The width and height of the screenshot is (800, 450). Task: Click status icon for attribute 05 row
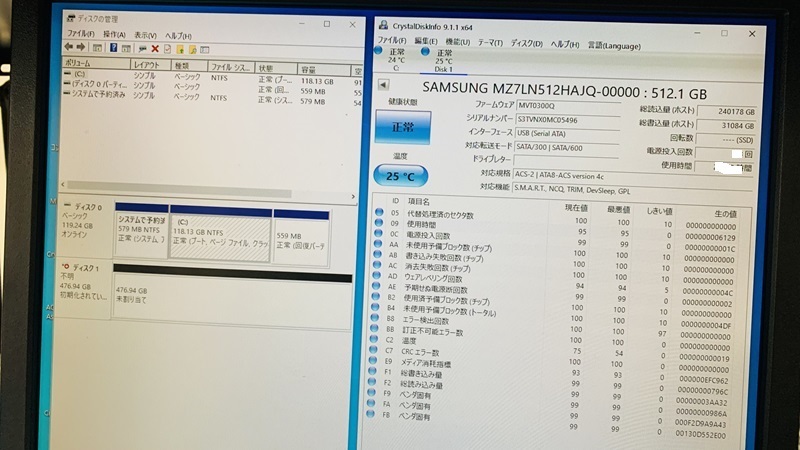click(x=379, y=211)
